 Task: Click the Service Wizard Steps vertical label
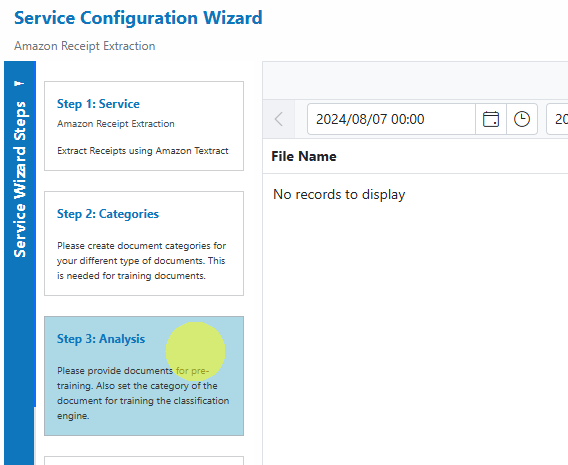tap(20, 179)
